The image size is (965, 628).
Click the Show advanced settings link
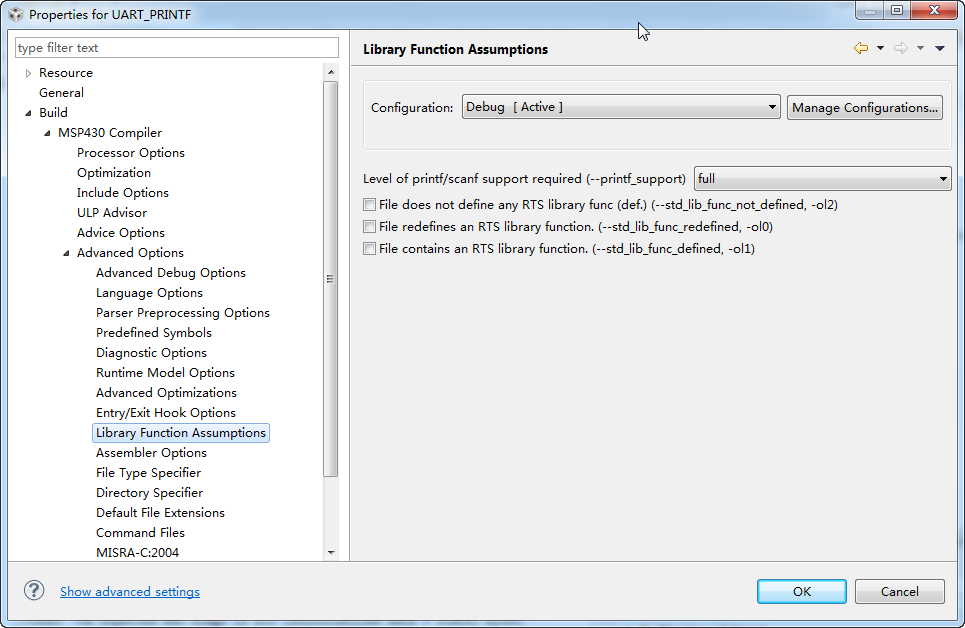[x=130, y=592]
